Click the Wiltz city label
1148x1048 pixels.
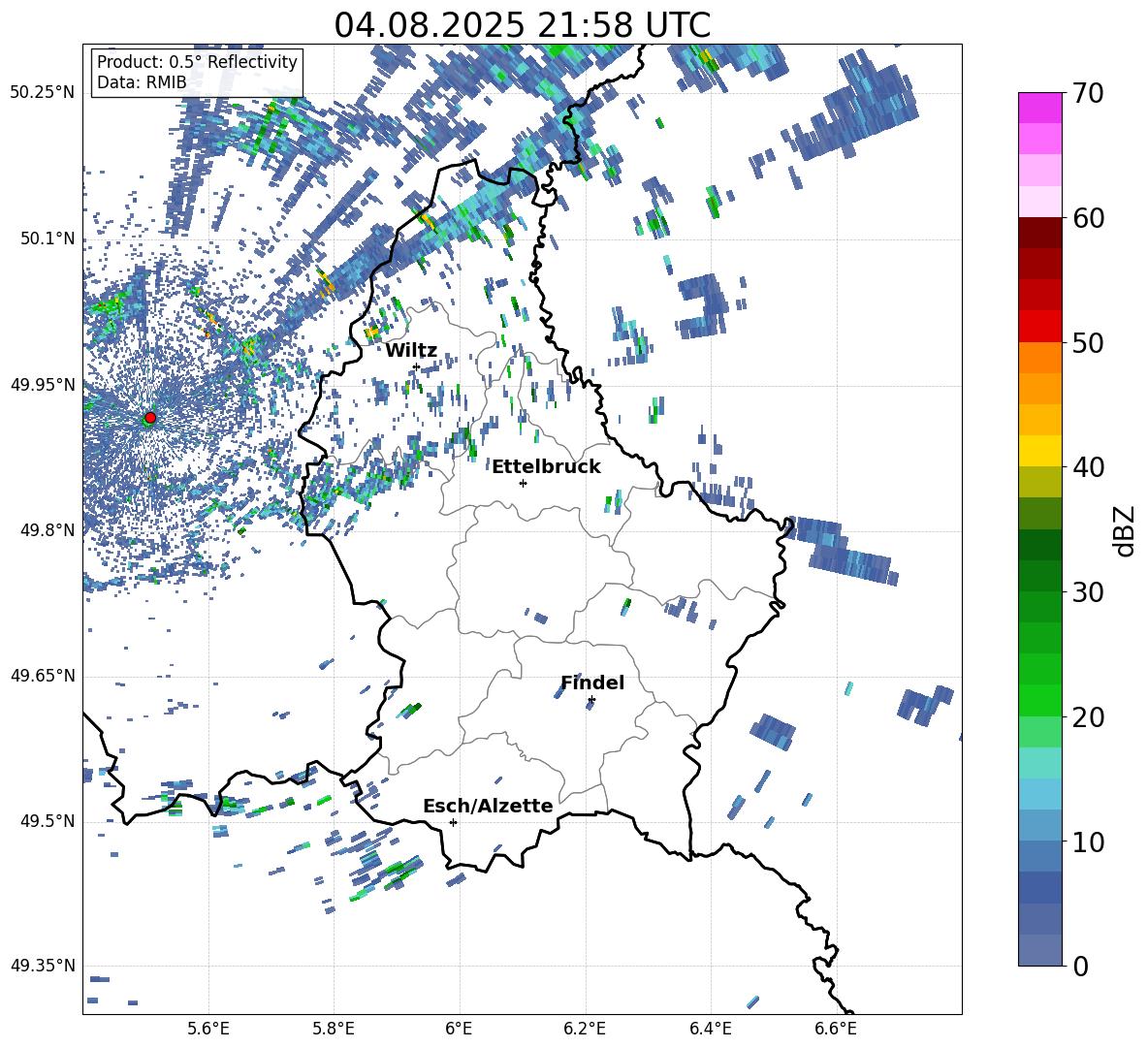tap(411, 351)
